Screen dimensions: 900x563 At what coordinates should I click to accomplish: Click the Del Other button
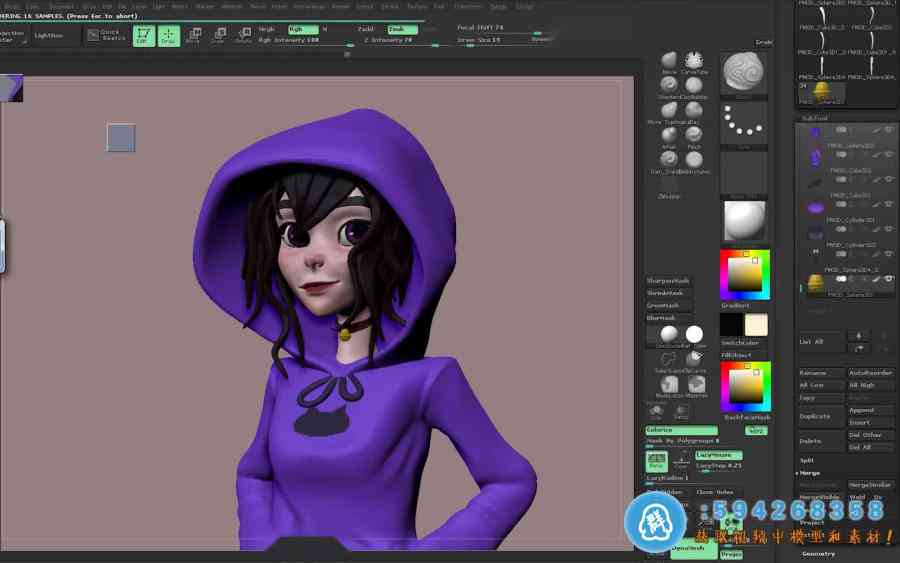[x=871, y=435]
